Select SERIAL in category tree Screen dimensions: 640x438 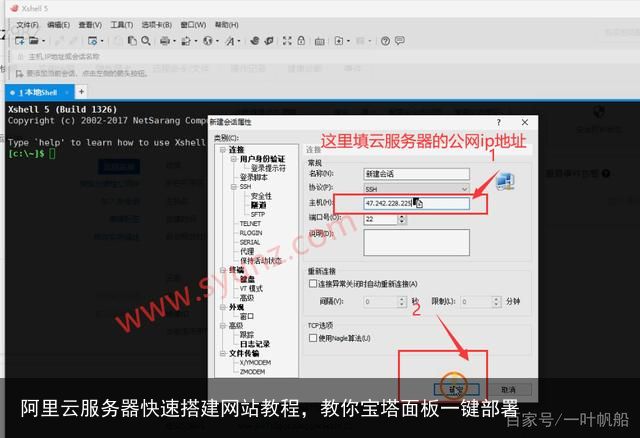(250, 242)
